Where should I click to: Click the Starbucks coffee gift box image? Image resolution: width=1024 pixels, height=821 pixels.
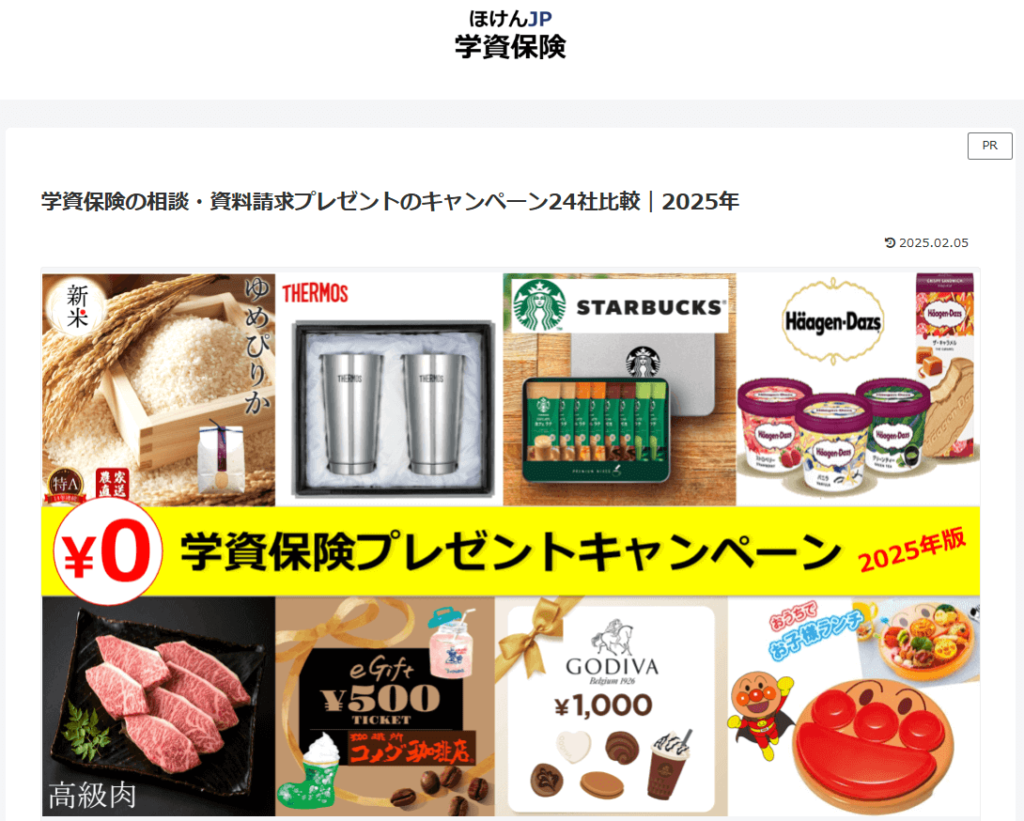point(596,429)
